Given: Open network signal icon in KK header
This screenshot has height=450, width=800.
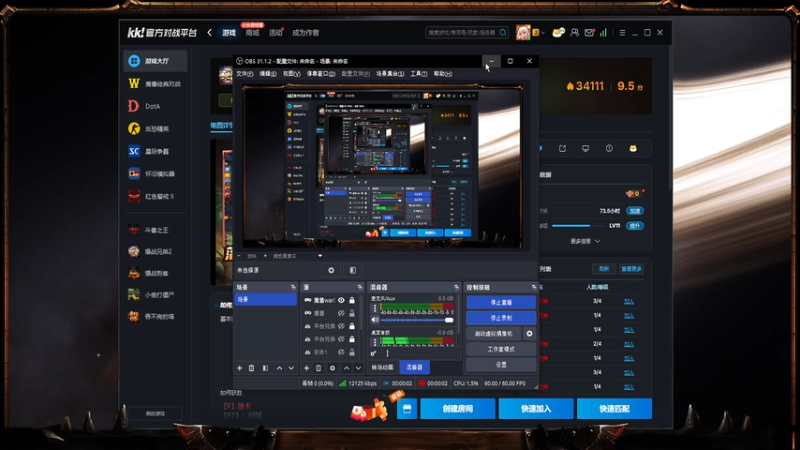Looking at the screenshot, I should point(604,33).
